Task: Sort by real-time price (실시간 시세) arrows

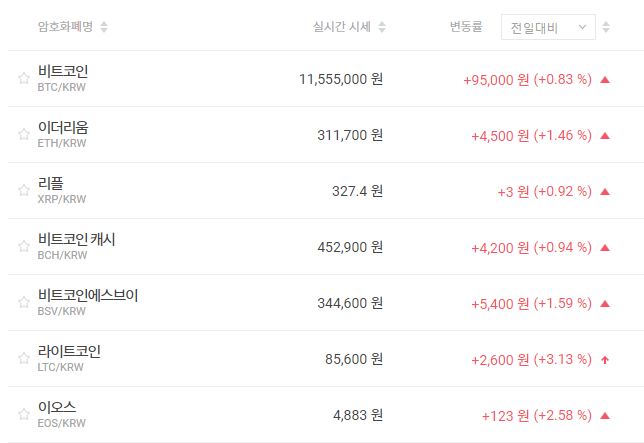Action: [x=382, y=27]
